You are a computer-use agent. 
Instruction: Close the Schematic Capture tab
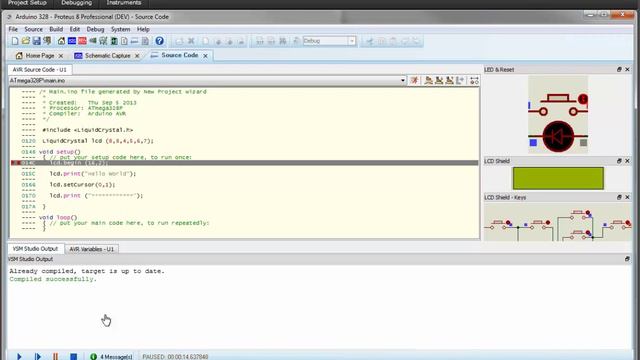click(x=137, y=56)
